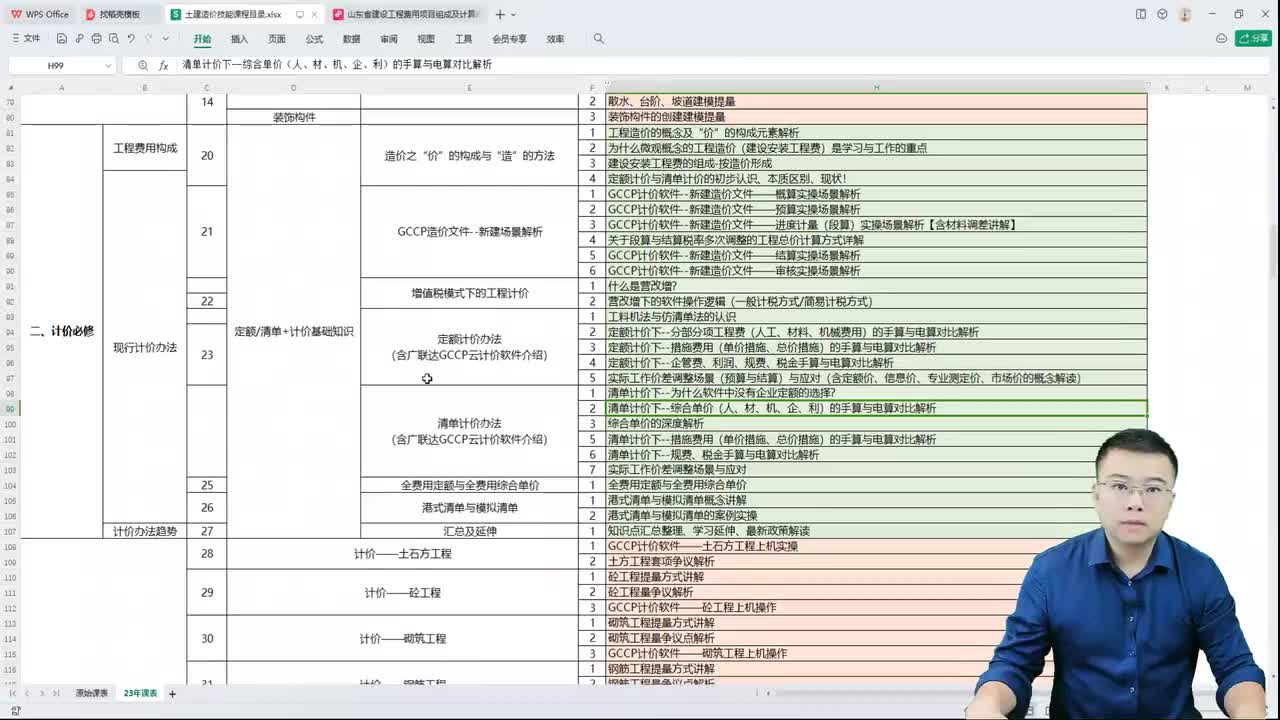Select the 公式 ribbon tab
Image resolution: width=1280 pixels, height=720 pixels.
click(314, 39)
